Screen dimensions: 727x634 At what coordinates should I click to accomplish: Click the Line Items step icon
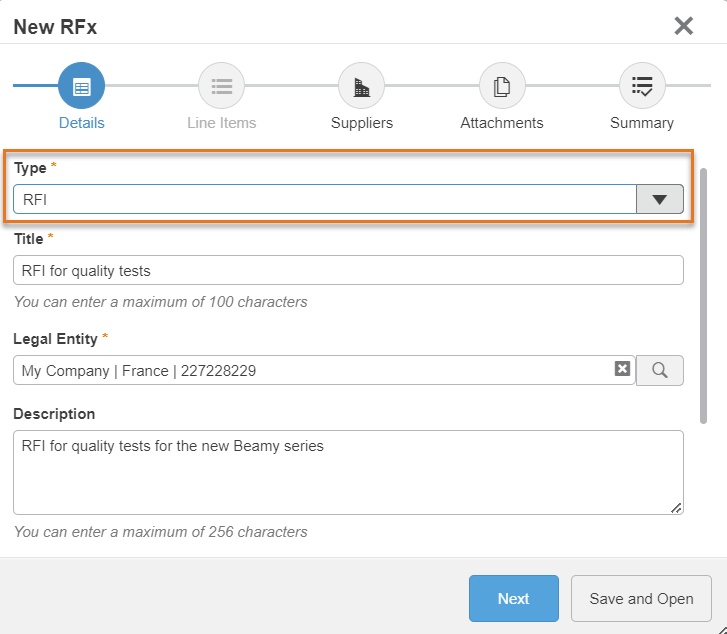tap(221, 87)
